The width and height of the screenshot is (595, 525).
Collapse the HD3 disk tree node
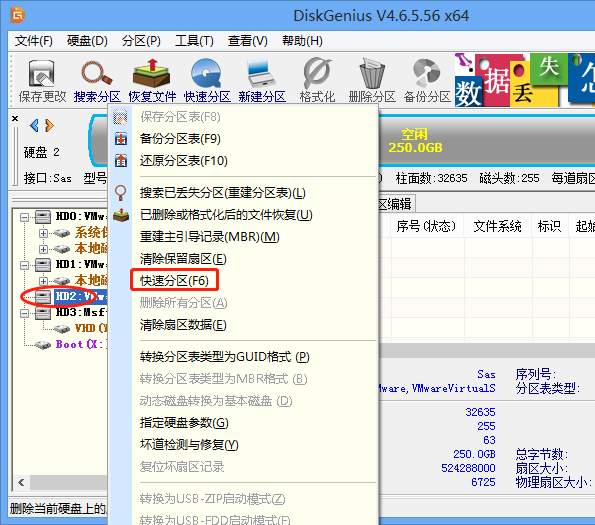25,313
